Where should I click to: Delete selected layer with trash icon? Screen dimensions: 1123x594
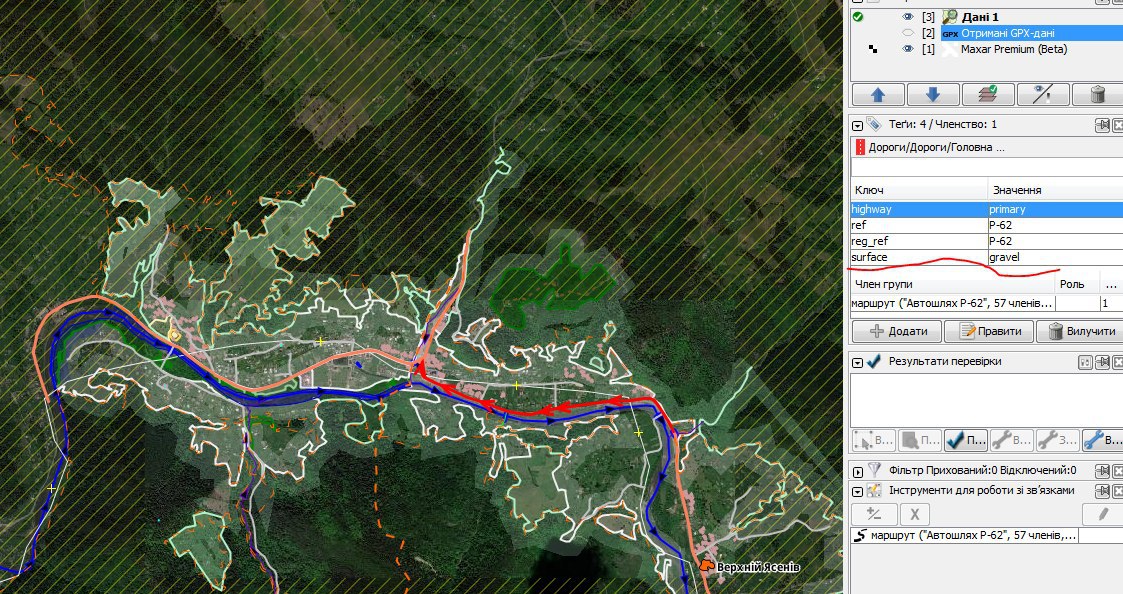point(1097,95)
